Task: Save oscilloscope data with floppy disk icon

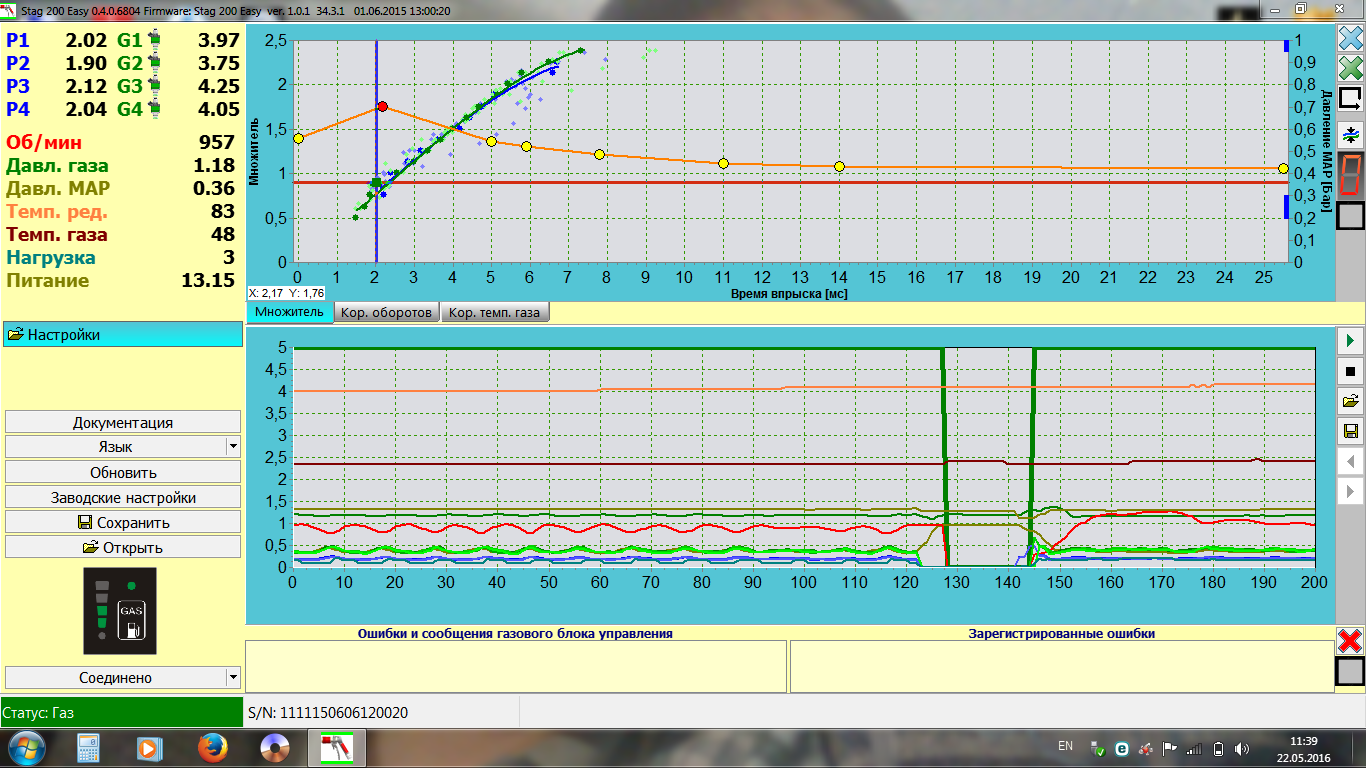Action: pyautogui.click(x=1350, y=431)
